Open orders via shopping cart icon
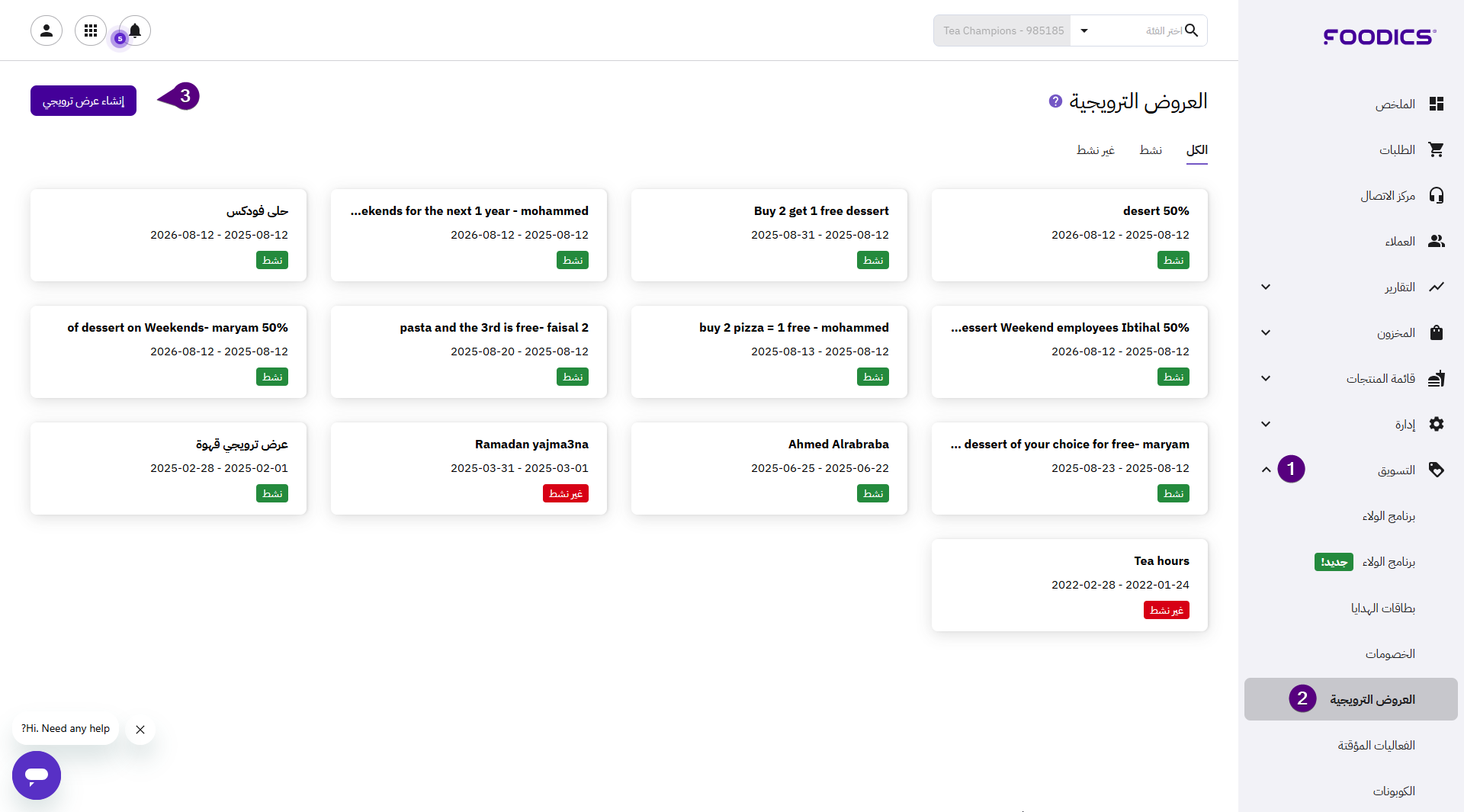Viewport: 1464px width, 812px height. click(x=1437, y=149)
